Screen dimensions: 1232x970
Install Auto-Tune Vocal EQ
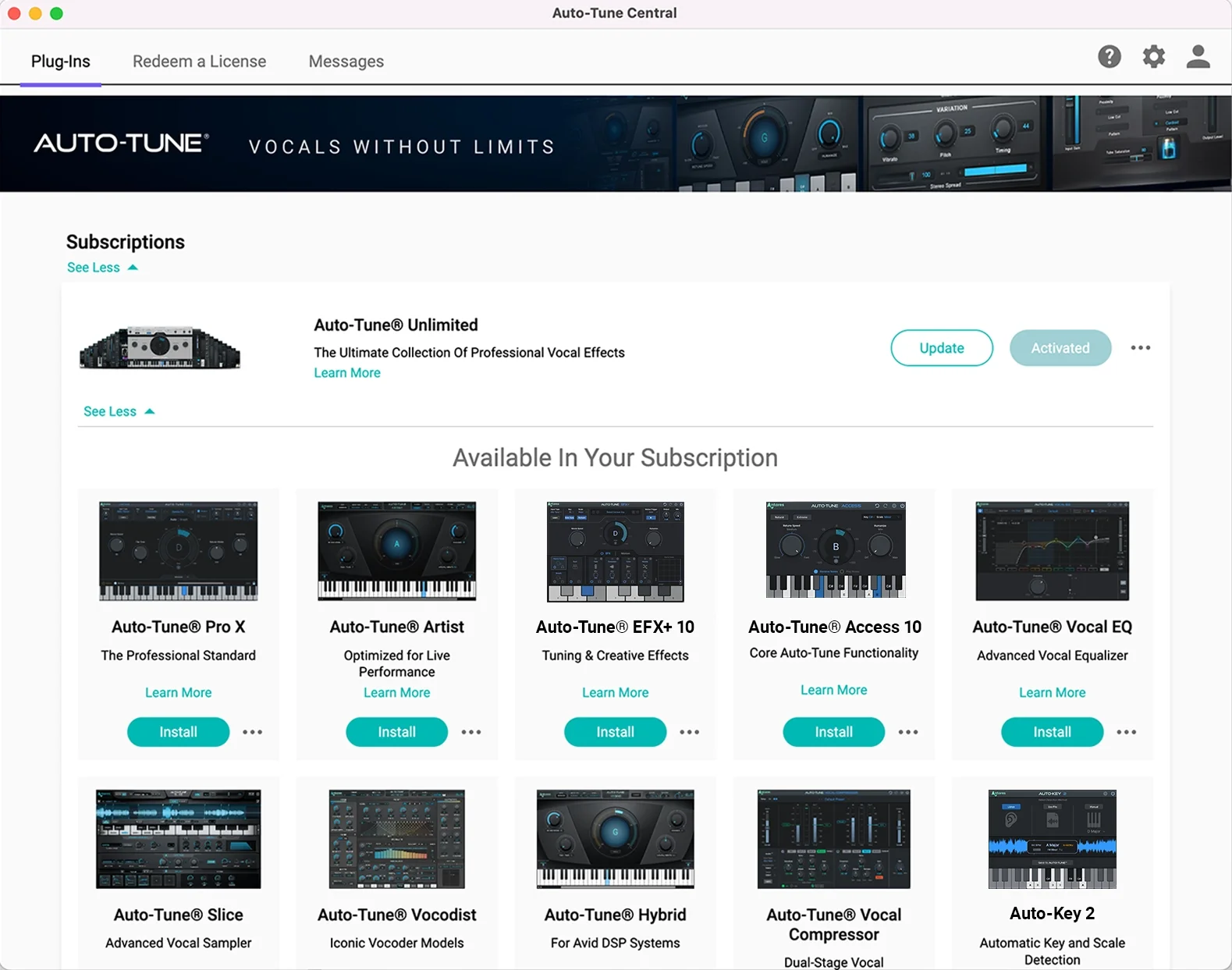click(x=1052, y=732)
